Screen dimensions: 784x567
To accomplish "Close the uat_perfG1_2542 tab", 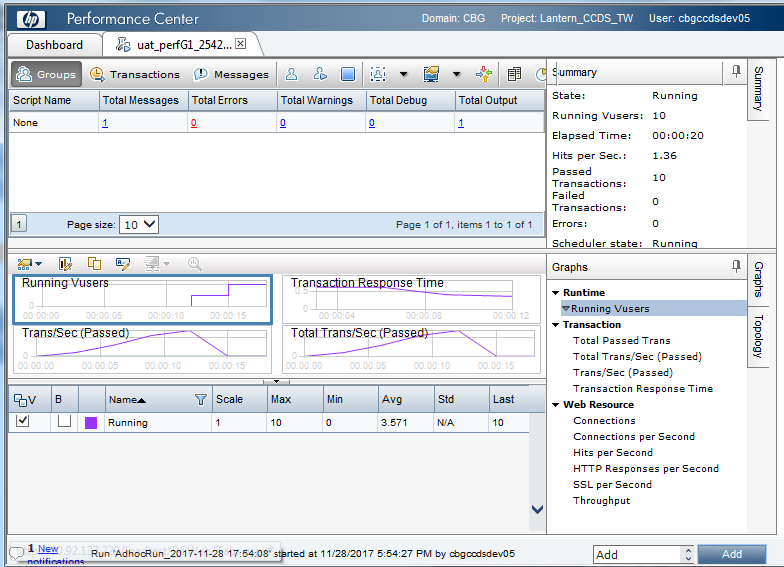I will coord(240,44).
